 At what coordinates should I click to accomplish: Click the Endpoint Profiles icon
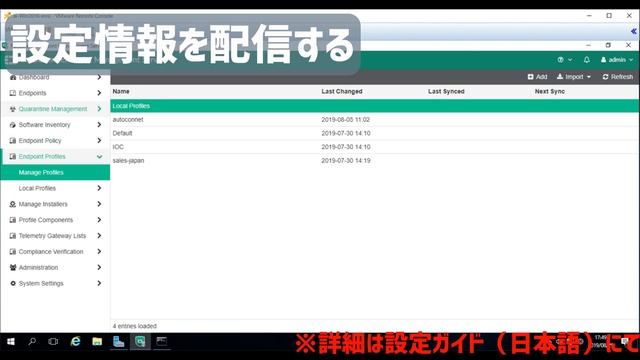click(x=13, y=157)
